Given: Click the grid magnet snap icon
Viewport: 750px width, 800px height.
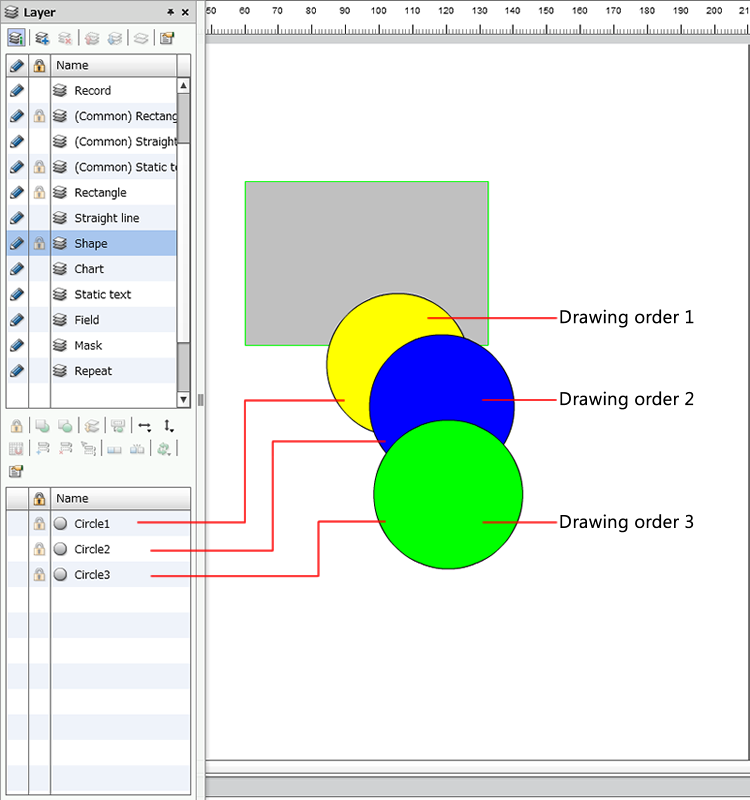Looking at the screenshot, I should 16,449.
